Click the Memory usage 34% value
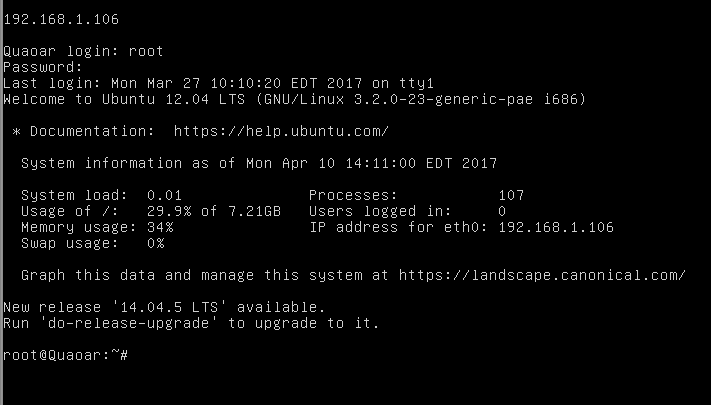Screen dimensions: 711x405 point(160,227)
